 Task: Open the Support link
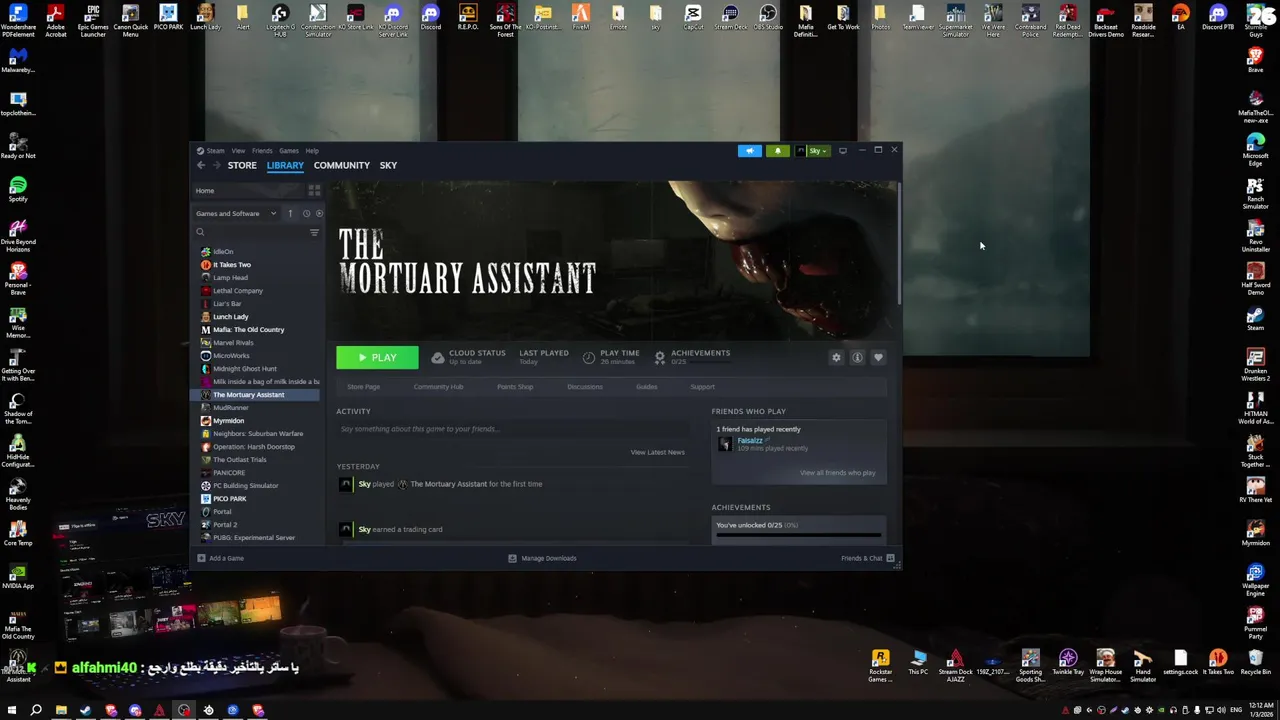[702, 387]
